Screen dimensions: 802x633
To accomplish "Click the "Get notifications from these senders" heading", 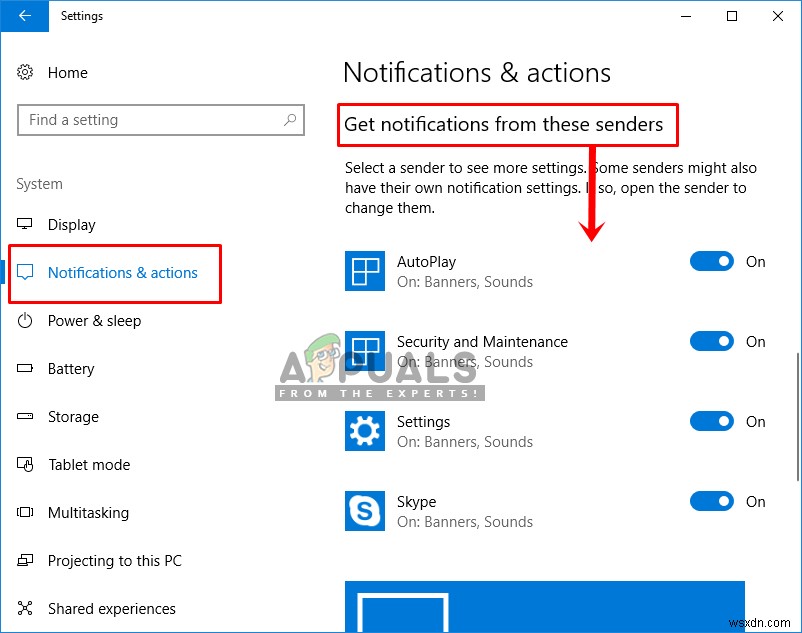I will click(x=504, y=124).
